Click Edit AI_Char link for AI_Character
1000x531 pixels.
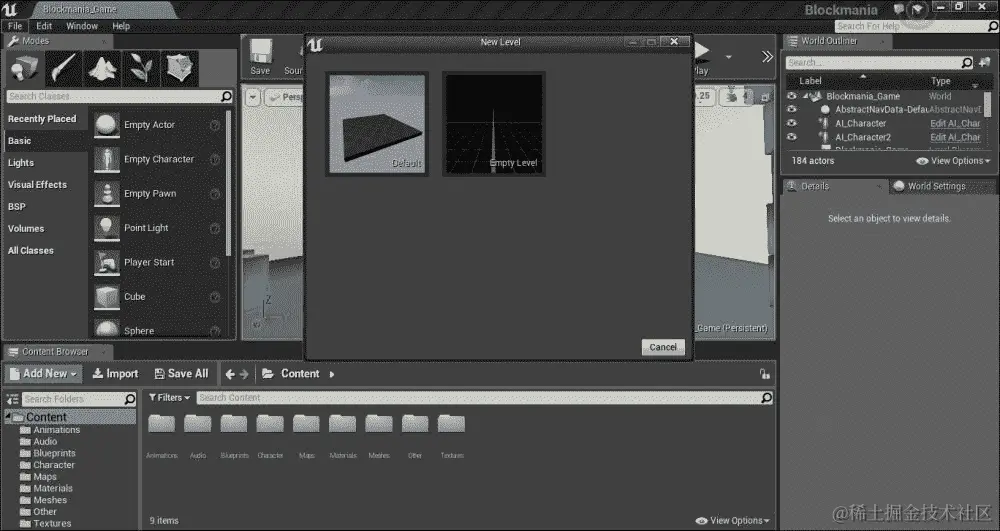coord(955,124)
